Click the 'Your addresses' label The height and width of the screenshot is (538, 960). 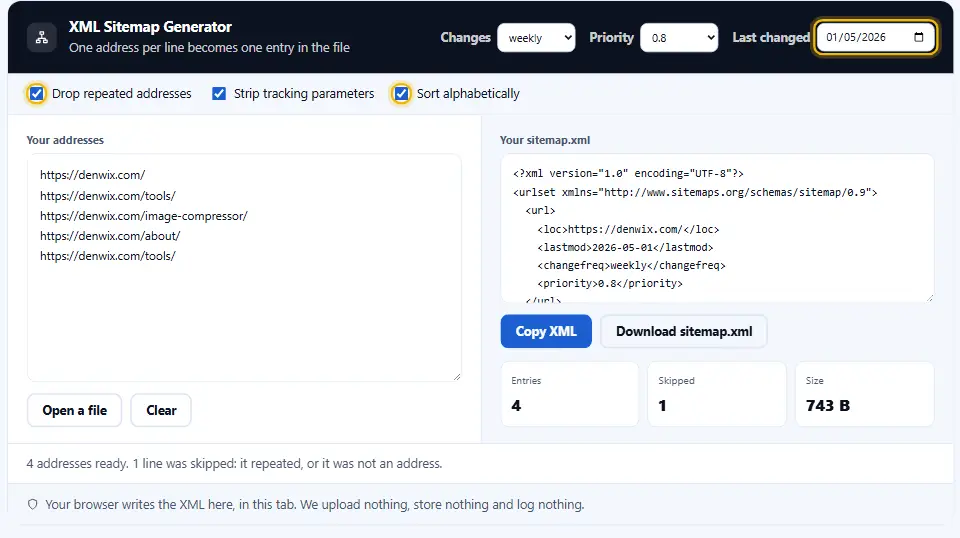coord(65,140)
